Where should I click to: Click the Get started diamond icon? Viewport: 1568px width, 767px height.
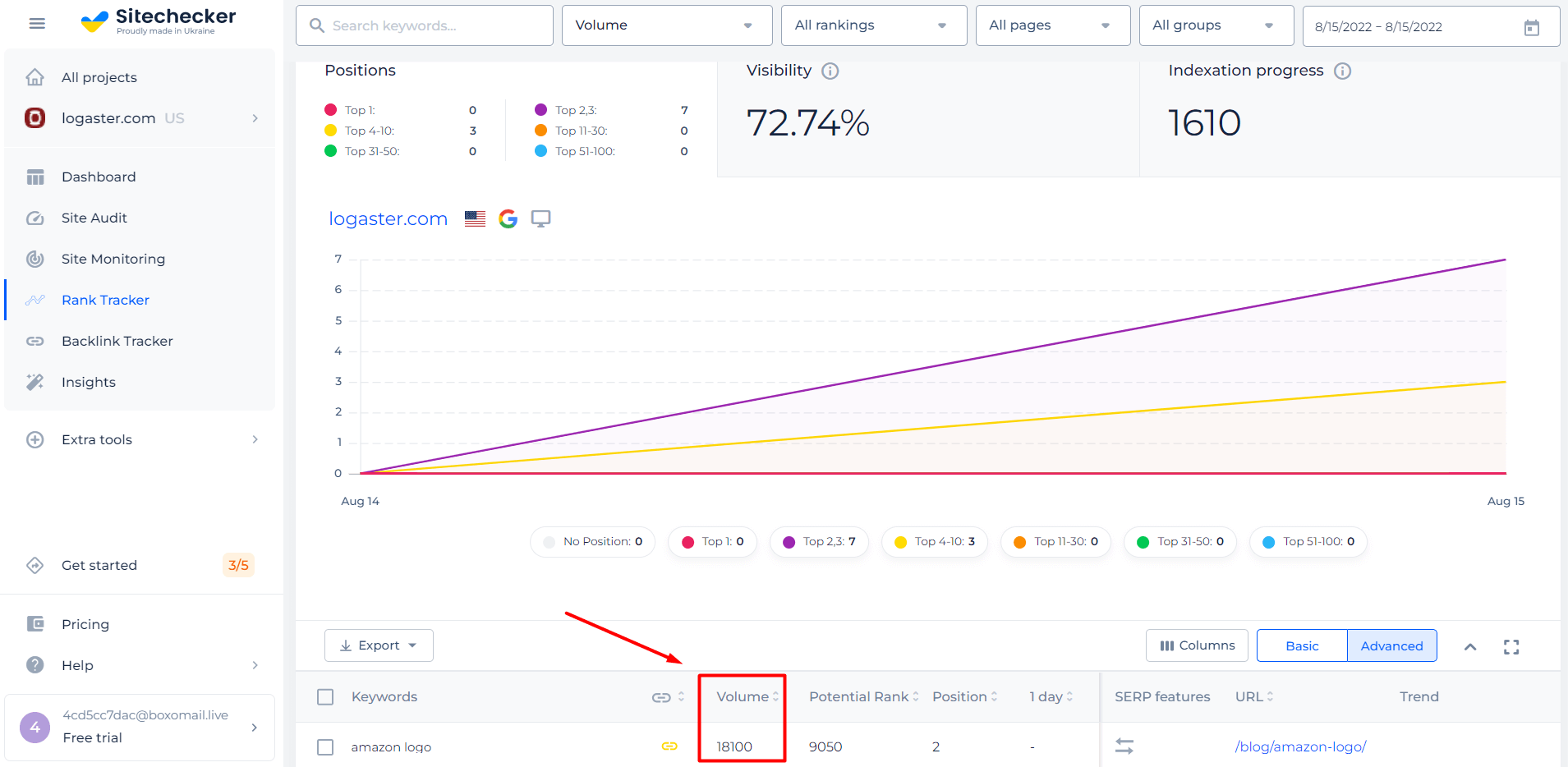point(34,565)
